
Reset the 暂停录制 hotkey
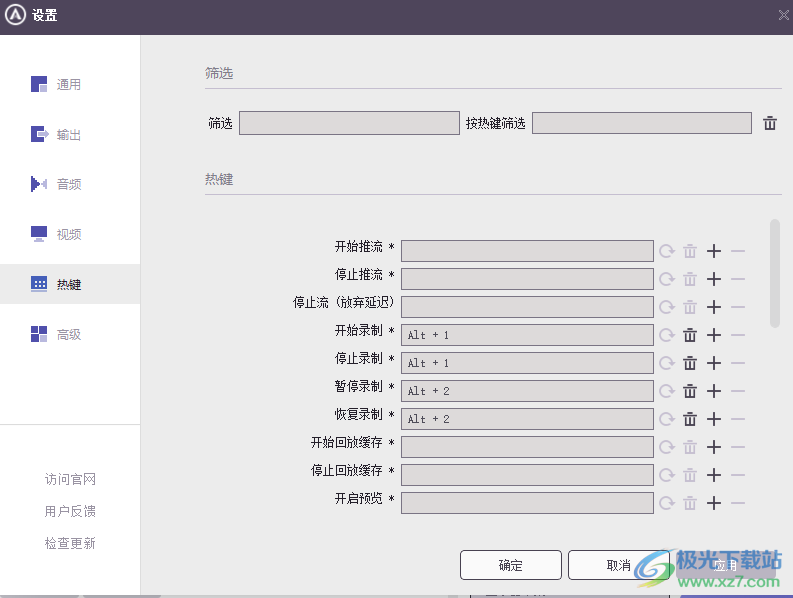pos(667,391)
